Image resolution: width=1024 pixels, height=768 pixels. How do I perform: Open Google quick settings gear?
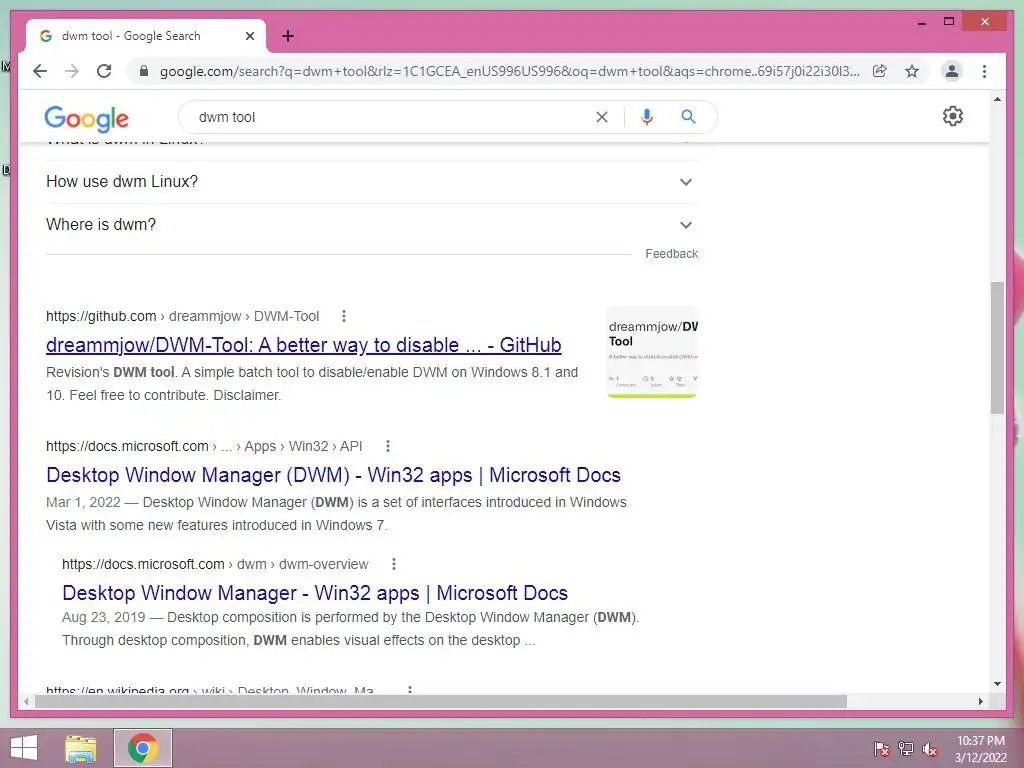click(953, 116)
